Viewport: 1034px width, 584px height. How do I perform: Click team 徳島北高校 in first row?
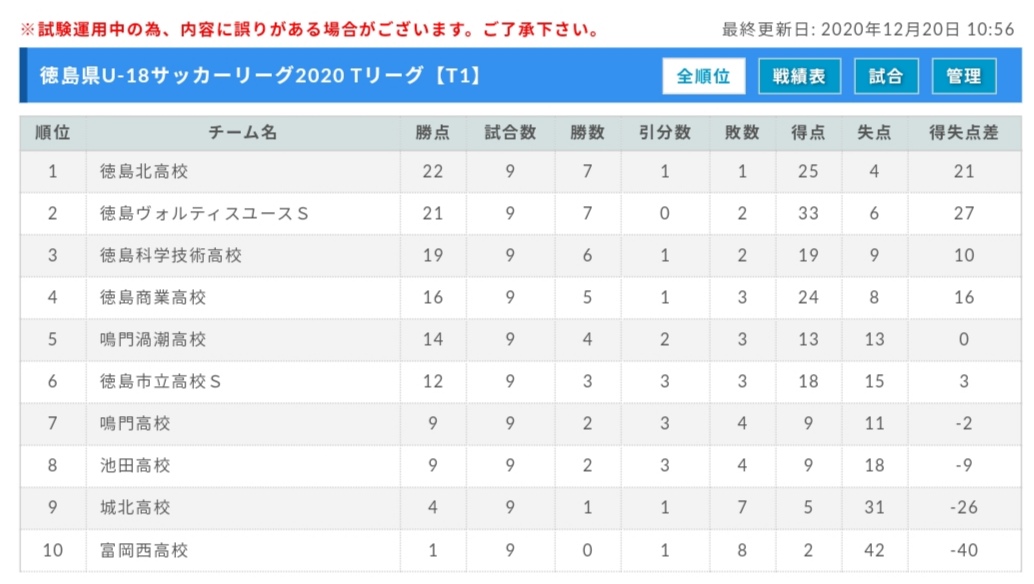[144, 171]
